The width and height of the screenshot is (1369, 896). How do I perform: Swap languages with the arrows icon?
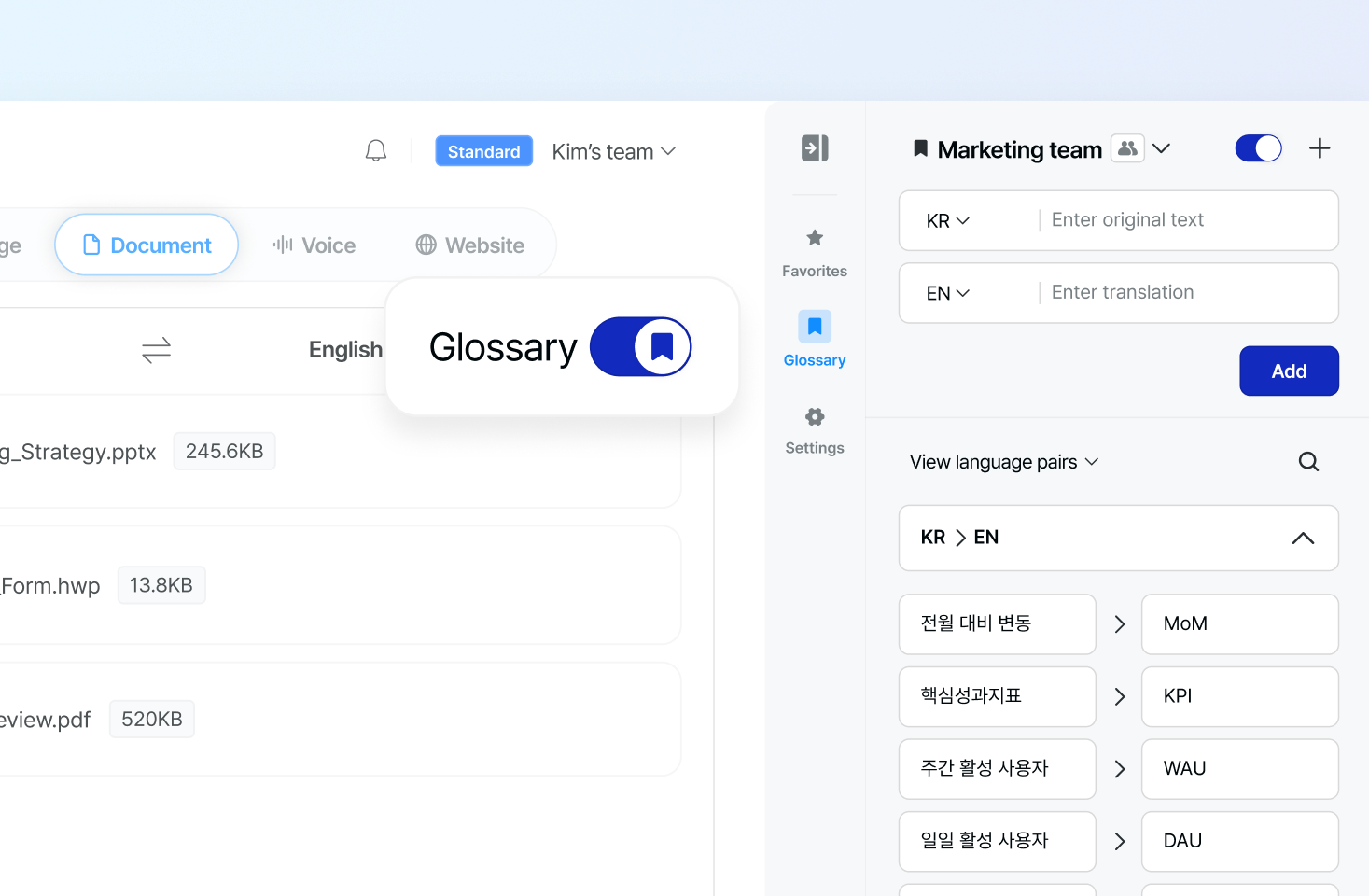(x=156, y=350)
